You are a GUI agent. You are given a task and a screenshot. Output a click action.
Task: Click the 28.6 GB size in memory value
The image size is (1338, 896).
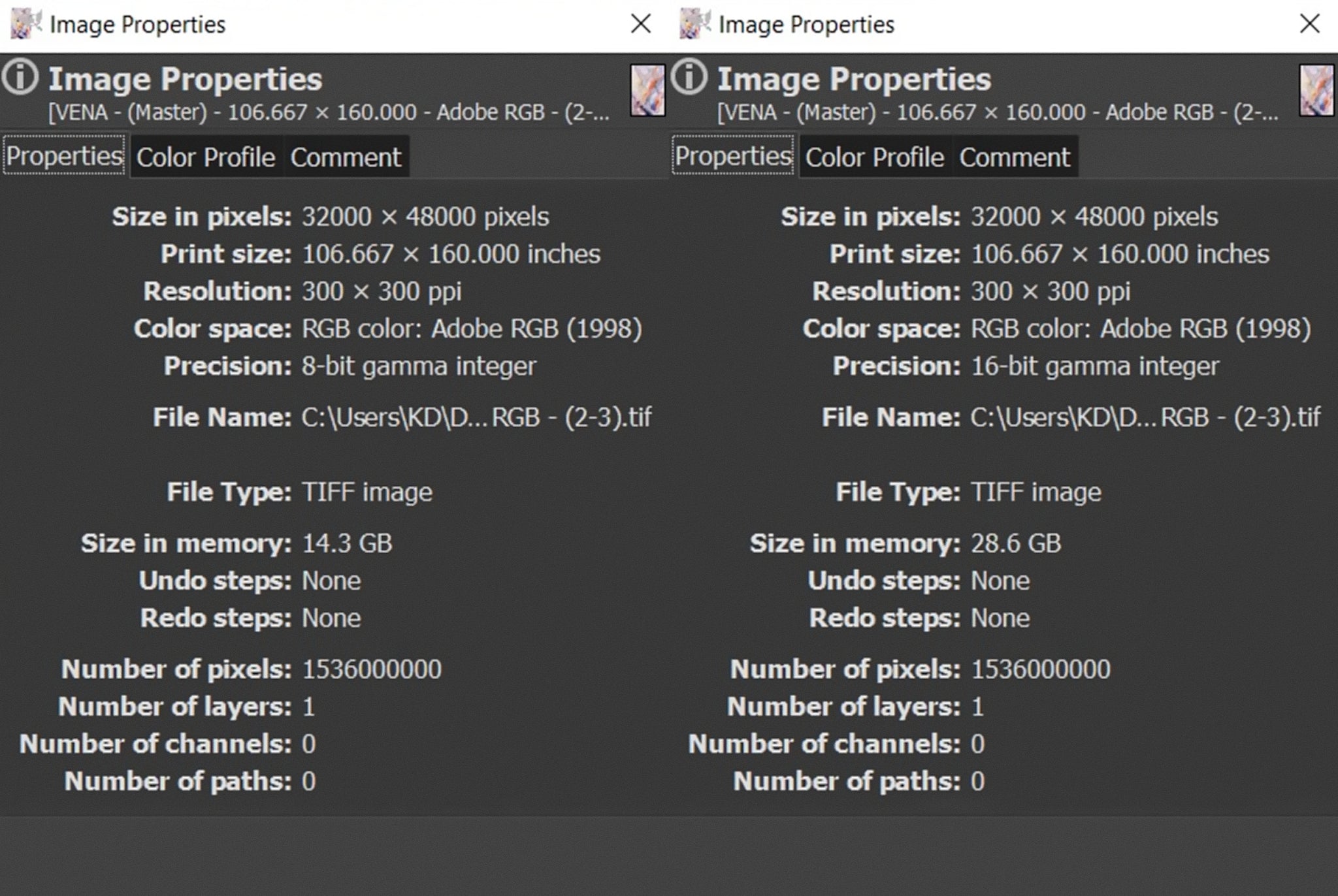coord(1016,543)
